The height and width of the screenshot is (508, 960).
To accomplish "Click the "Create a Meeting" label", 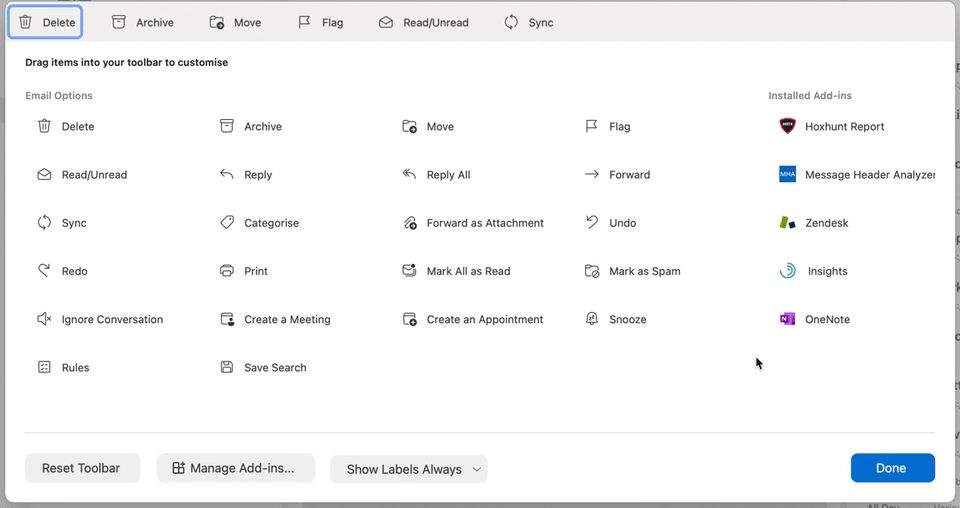I will click(x=287, y=319).
